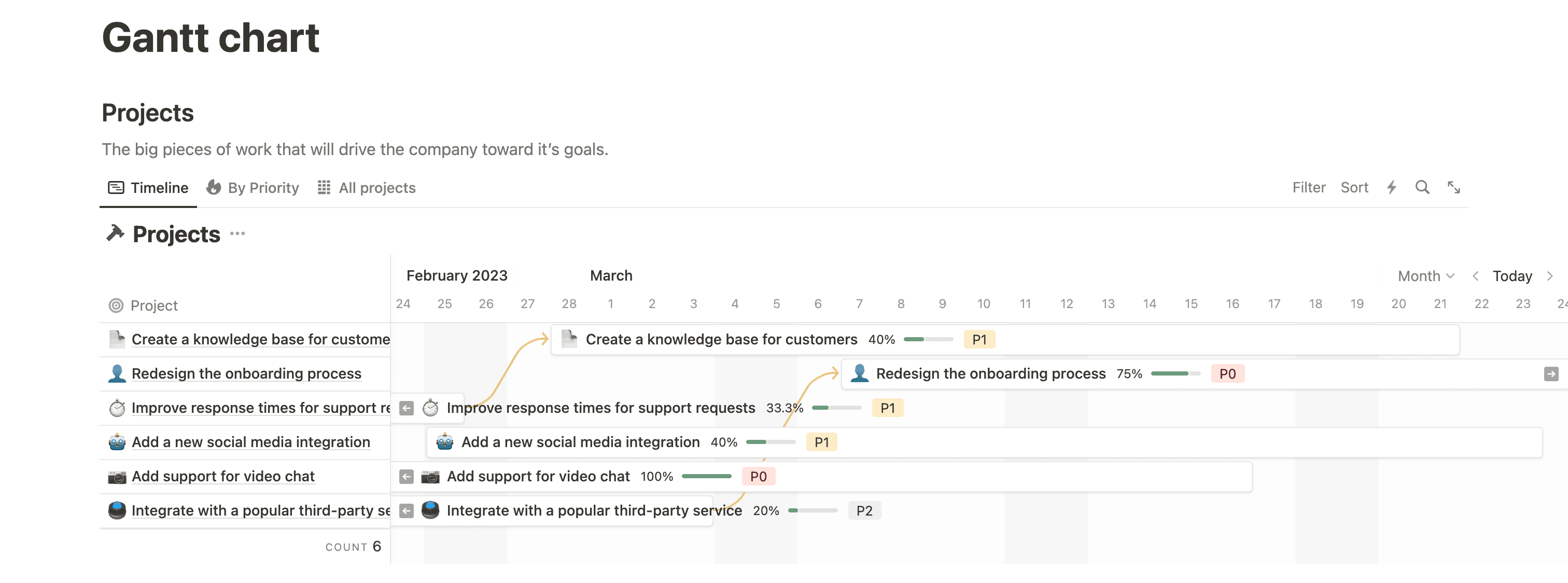Screen dimensions: 1568x583
Task: Open the options menu next to Projects
Action: (x=237, y=233)
